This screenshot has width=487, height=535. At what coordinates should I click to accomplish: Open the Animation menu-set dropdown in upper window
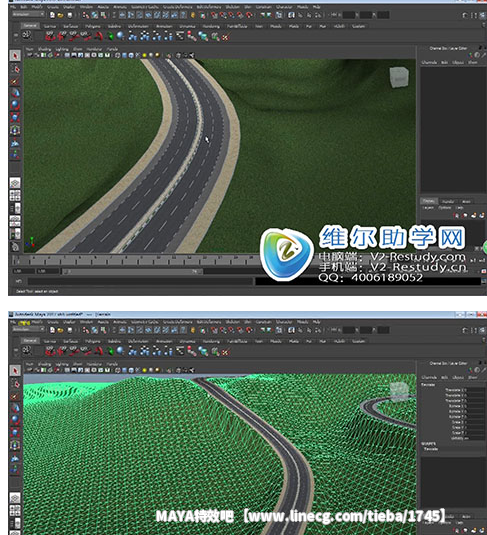coord(28,14)
